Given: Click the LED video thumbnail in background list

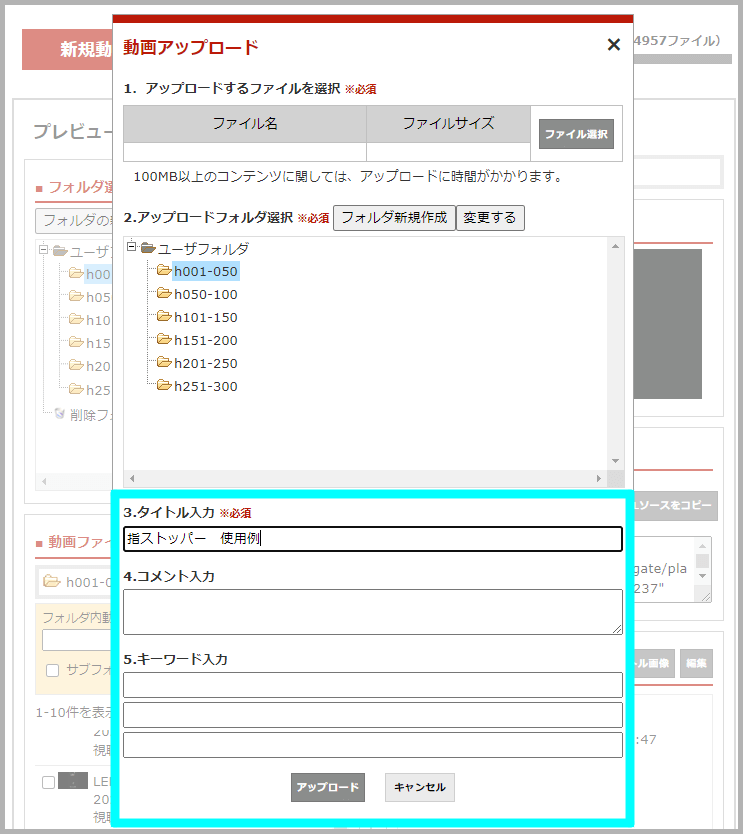Looking at the screenshot, I should [x=73, y=780].
